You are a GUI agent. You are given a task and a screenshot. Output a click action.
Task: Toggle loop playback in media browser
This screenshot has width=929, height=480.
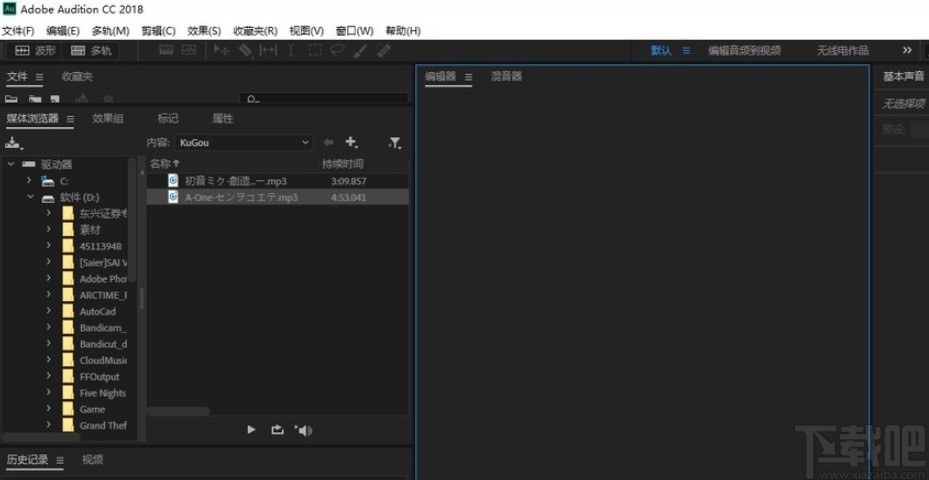pos(277,430)
